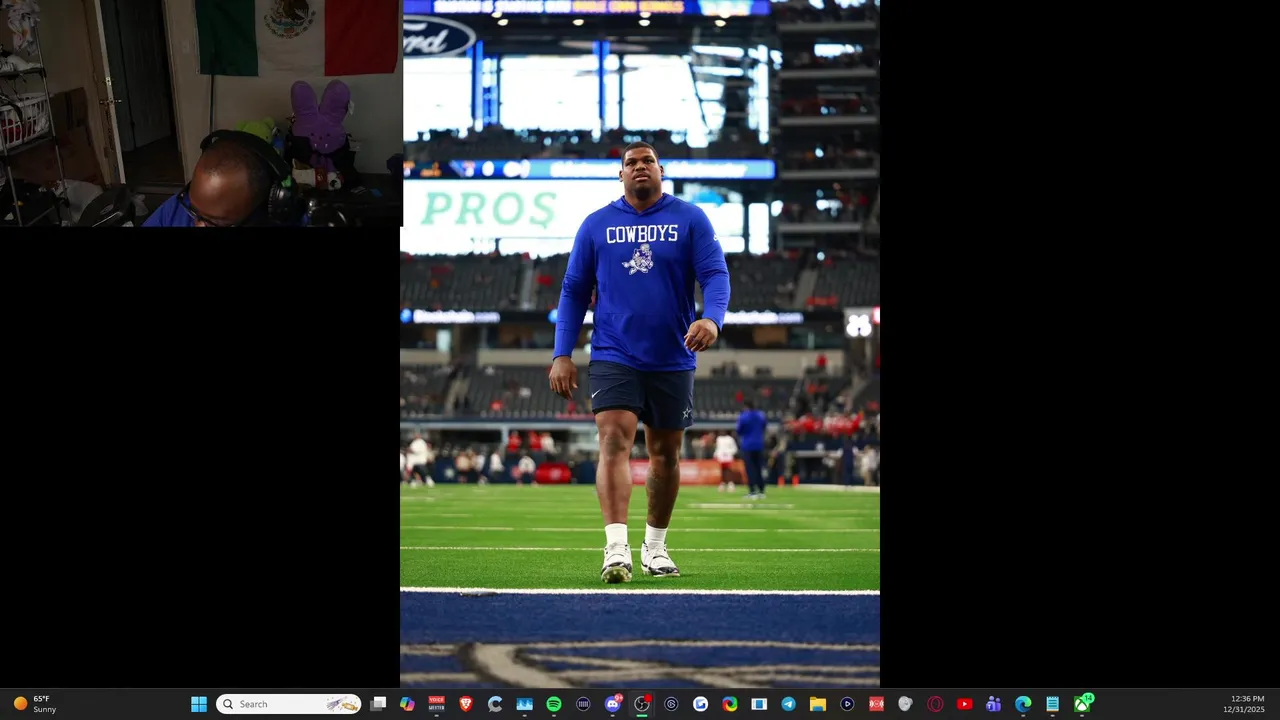Open the gray C app icon
Screen dimensions: 1280x720
495,704
